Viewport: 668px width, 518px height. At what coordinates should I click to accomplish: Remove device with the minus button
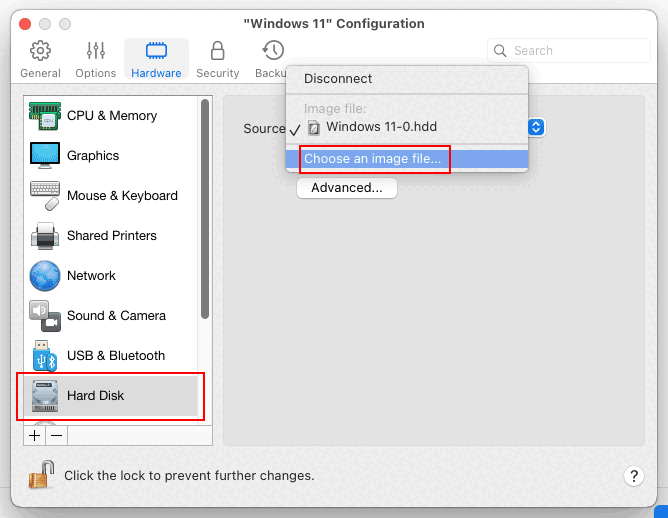point(57,436)
